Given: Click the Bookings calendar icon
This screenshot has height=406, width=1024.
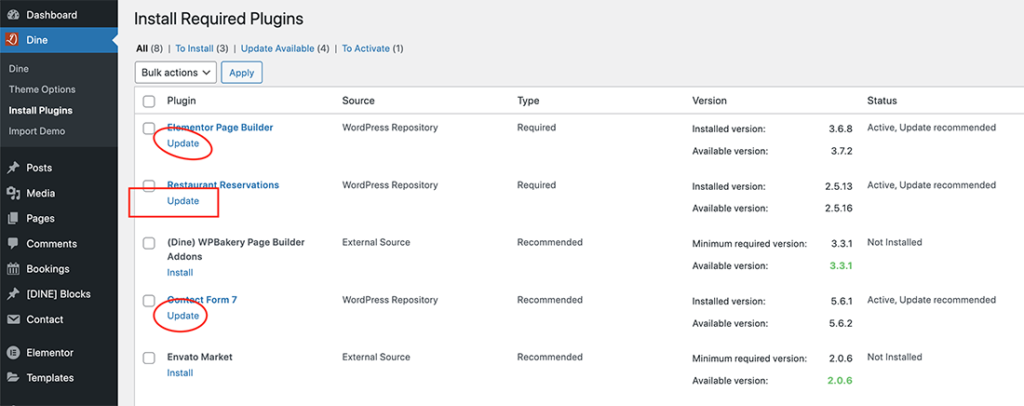Looking at the screenshot, I should (12, 269).
